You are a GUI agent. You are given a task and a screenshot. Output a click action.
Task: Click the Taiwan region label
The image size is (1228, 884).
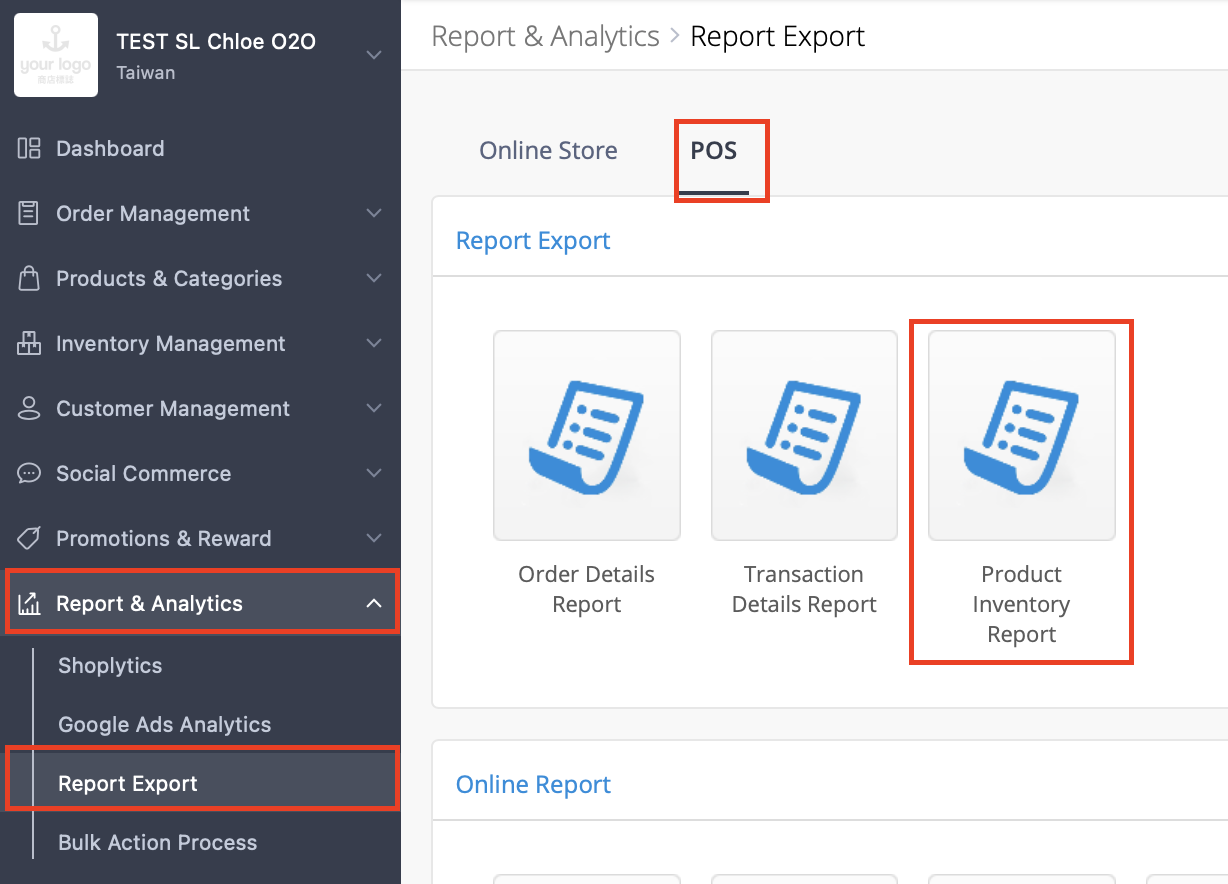click(146, 73)
